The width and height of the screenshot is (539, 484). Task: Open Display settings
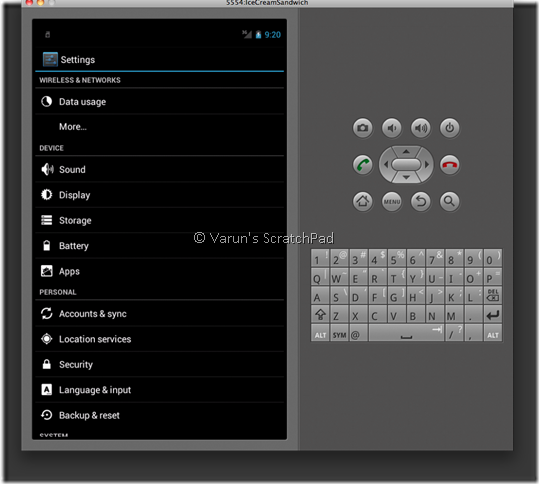(x=160, y=195)
